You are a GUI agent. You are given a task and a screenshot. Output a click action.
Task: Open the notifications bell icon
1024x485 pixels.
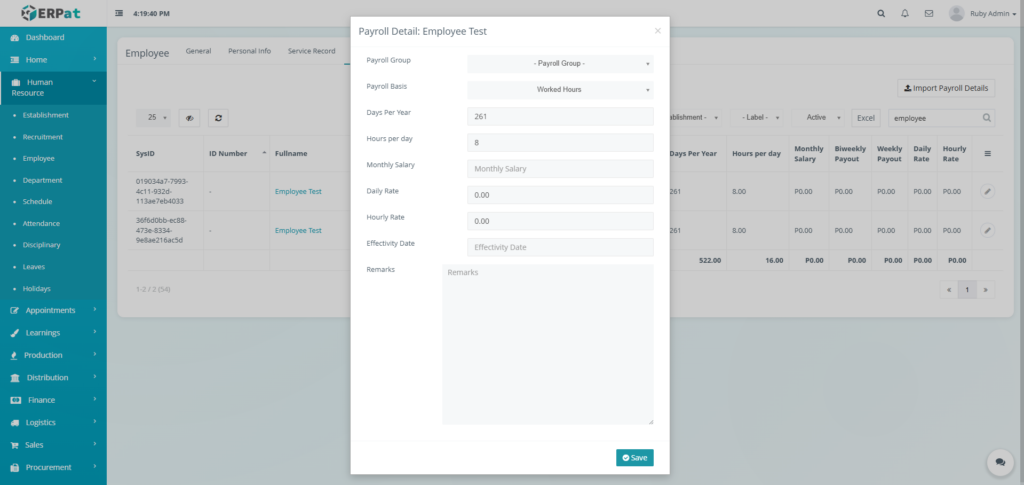pyautogui.click(x=905, y=14)
